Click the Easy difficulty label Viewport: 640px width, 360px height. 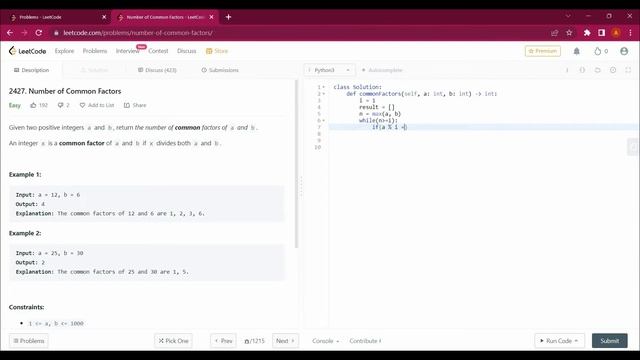click(x=15, y=105)
